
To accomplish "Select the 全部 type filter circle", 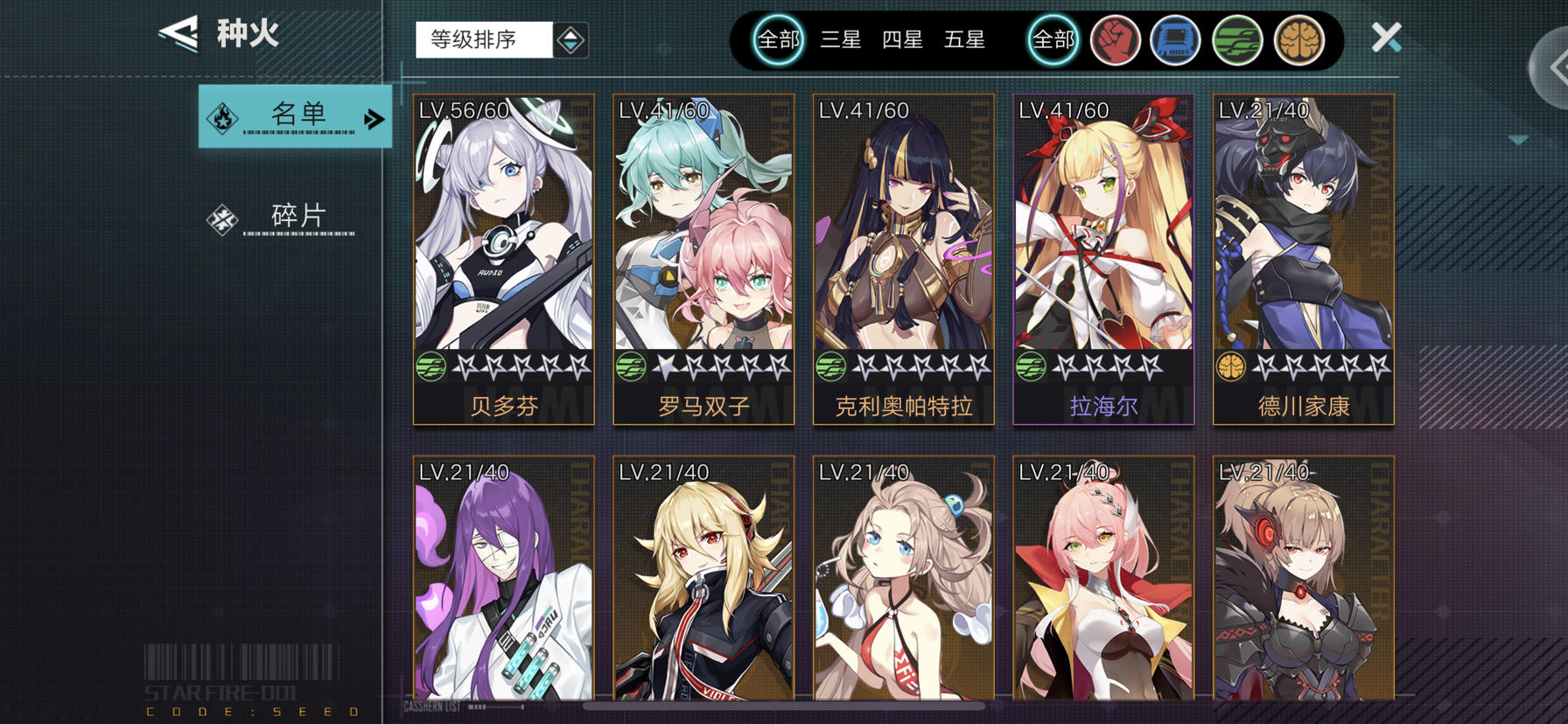I will pyautogui.click(x=1053, y=40).
